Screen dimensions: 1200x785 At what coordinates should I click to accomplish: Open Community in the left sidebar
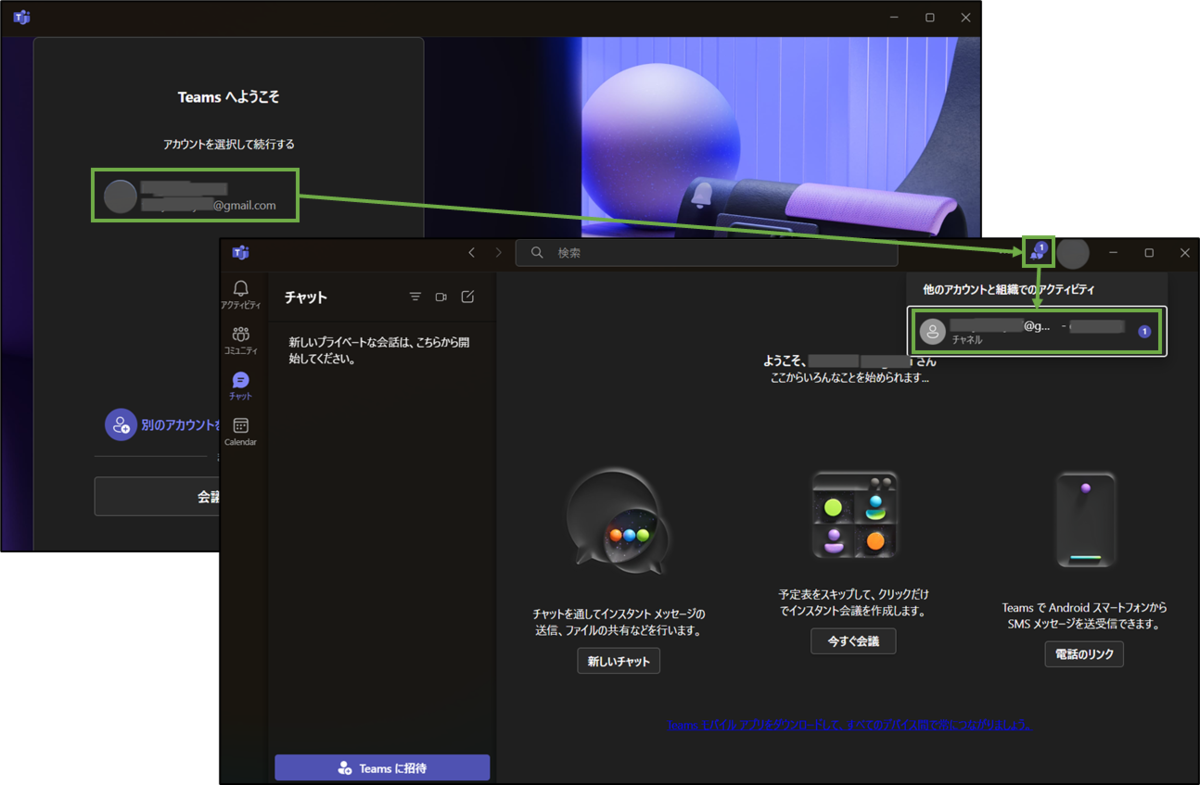[x=240, y=340]
